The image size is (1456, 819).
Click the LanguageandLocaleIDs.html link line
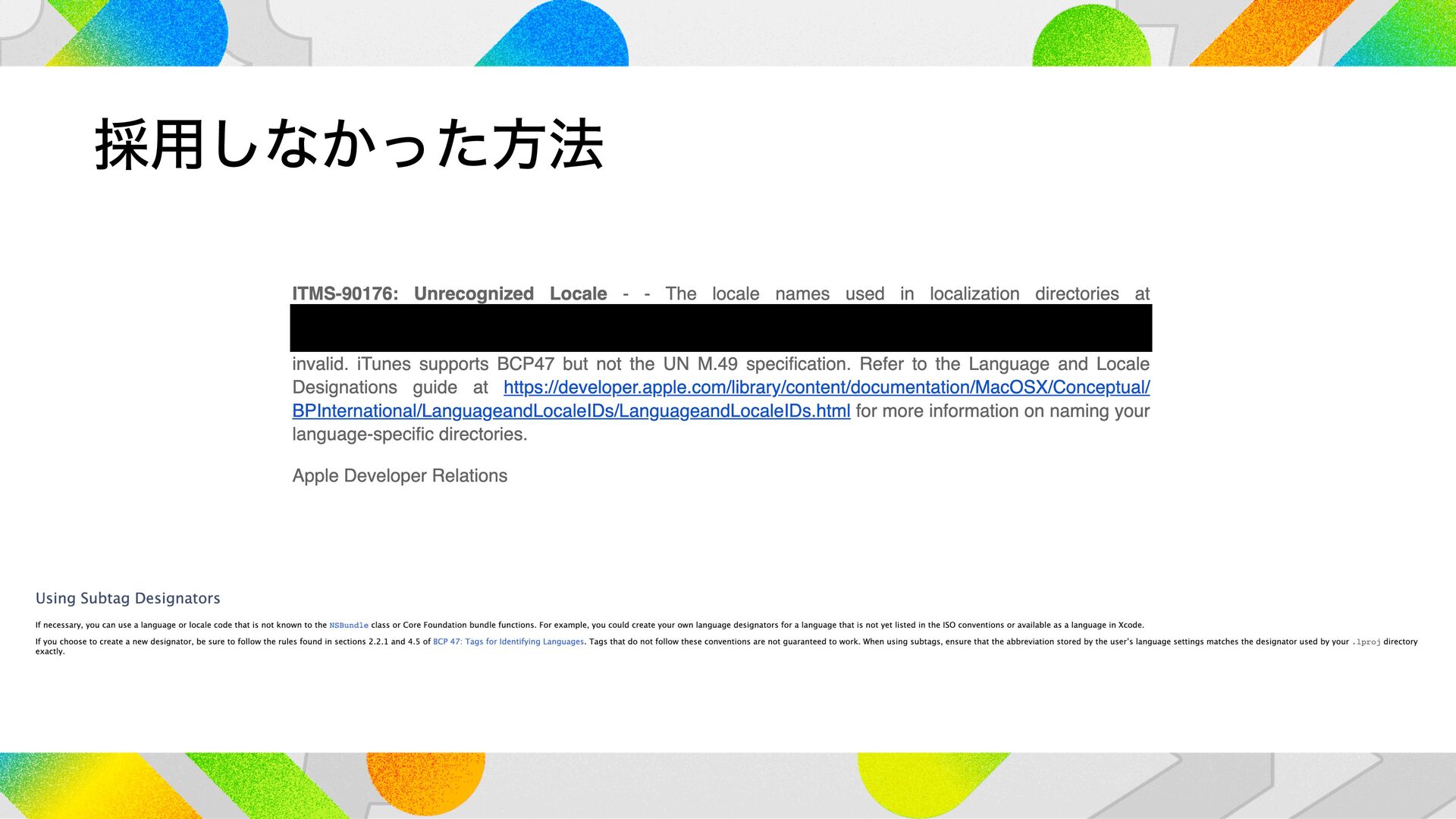[x=570, y=411]
